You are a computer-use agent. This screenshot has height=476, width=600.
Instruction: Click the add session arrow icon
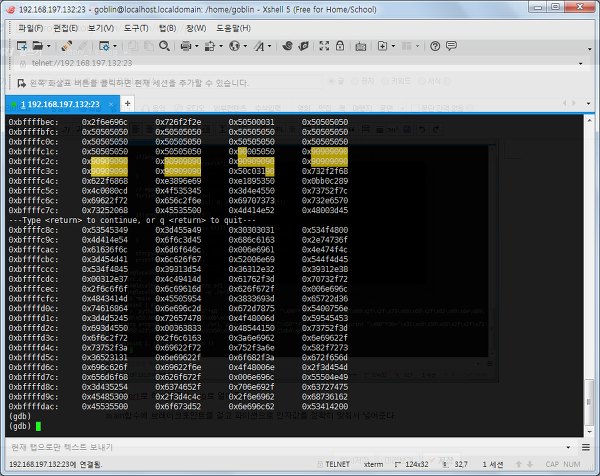pos(22,83)
